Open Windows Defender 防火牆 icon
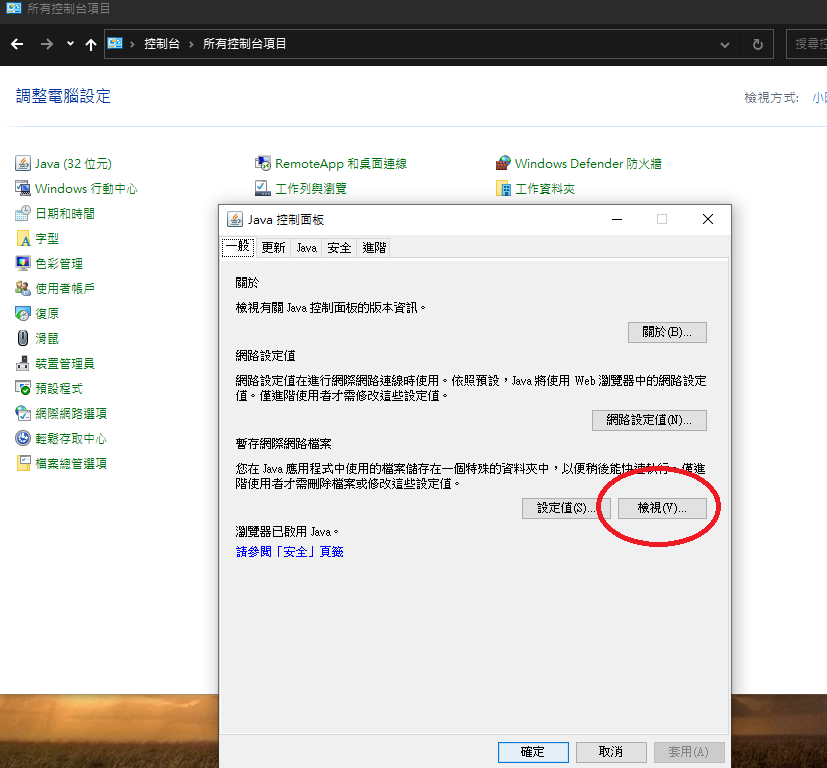The image size is (827, 768). (x=504, y=163)
